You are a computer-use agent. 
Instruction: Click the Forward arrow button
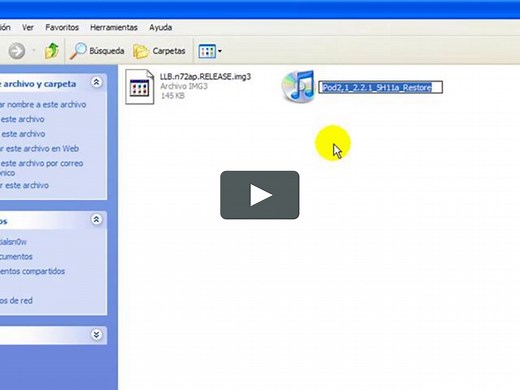pyautogui.click(x=17, y=51)
